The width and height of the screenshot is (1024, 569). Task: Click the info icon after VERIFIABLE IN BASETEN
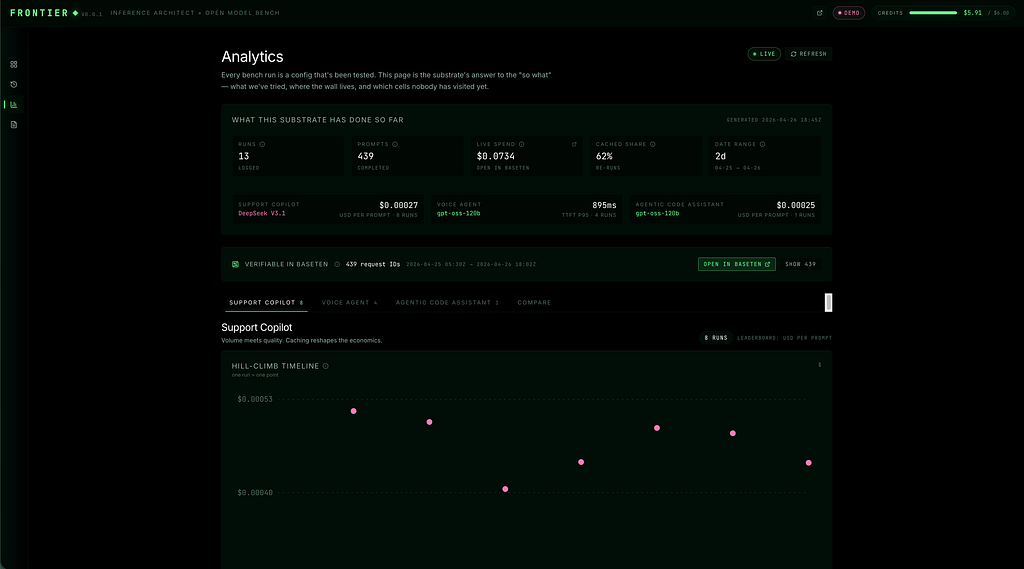pyautogui.click(x=337, y=265)
